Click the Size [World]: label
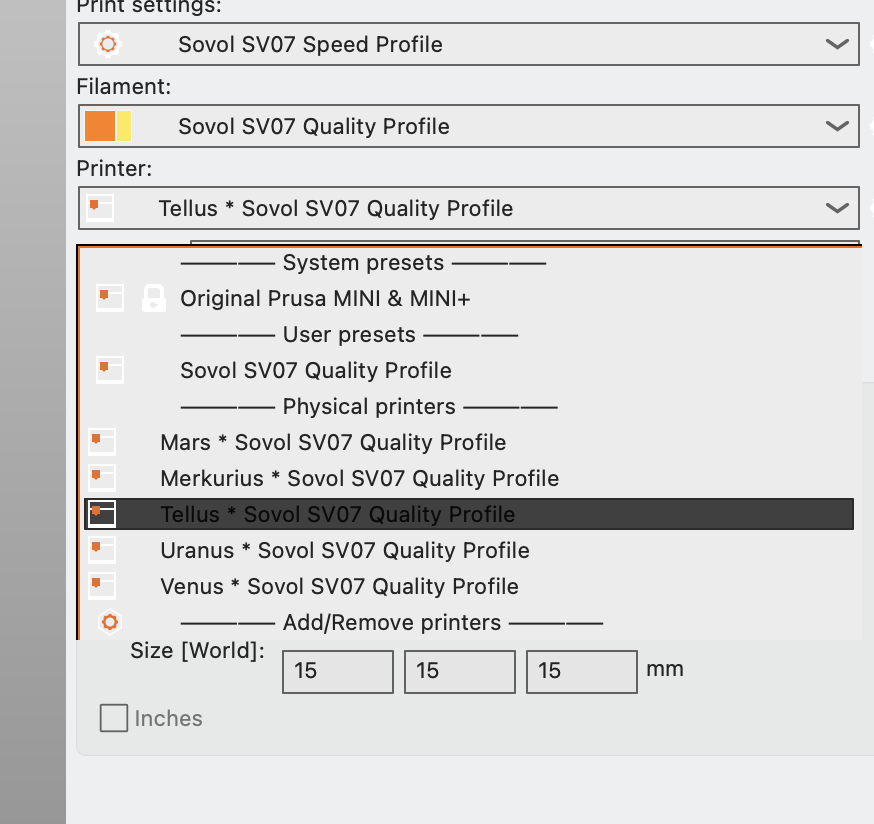Image resolution: width=874 pixels, height=824 pixels. pyautogui.click(x=197, y=650)
